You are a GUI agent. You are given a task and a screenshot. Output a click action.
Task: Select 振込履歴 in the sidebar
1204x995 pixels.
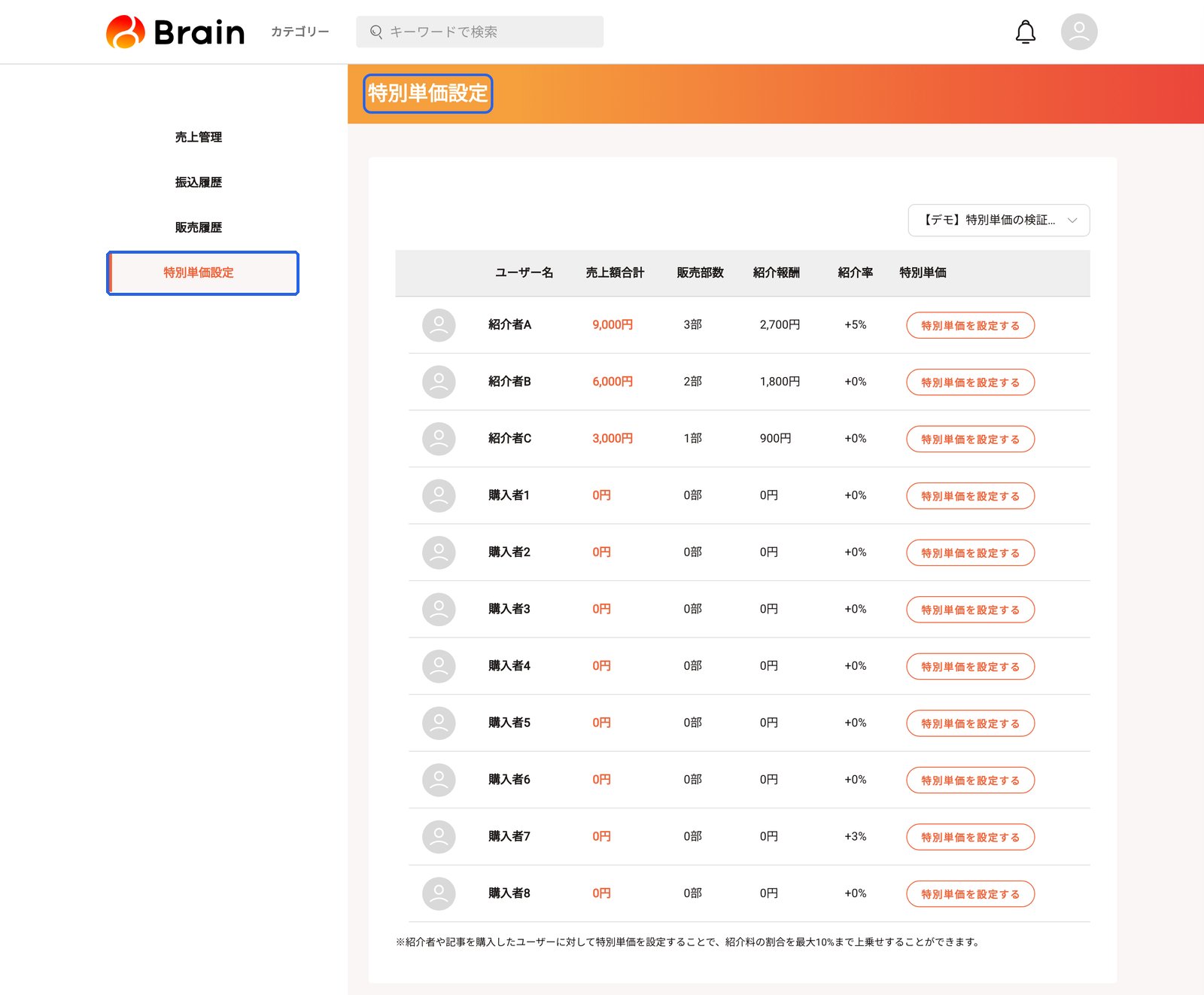(199, 182)
